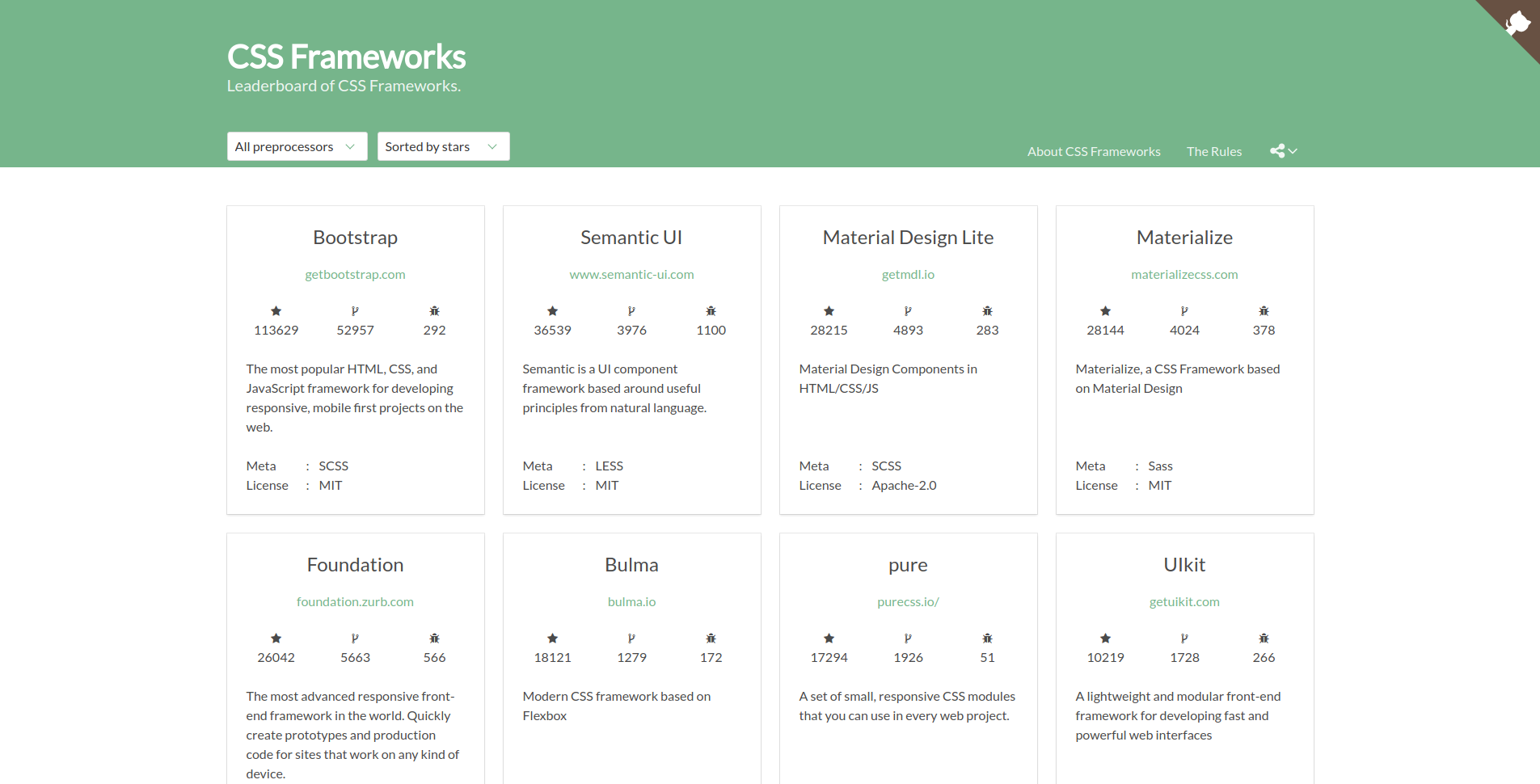Click the star icon on the pure card
Screen dimensions: 1540x784
point(829,639)
